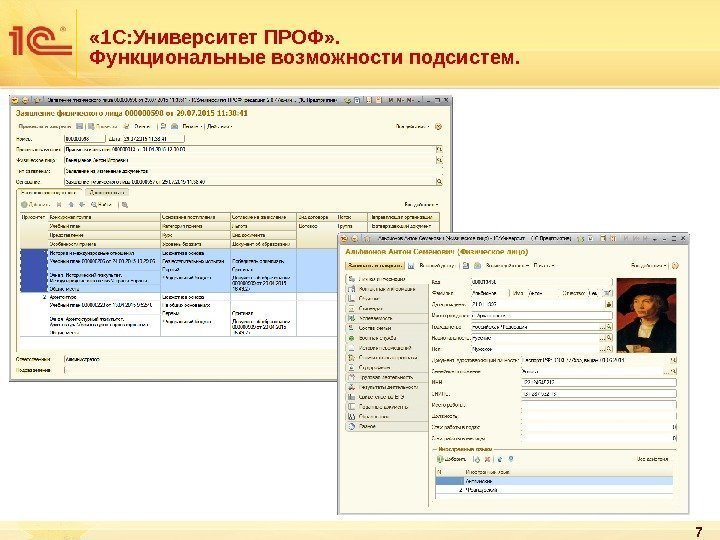This screenshot has width=720, height=540.
Task: Click the back arrow in the application window title bar
Action: (25, 100)
